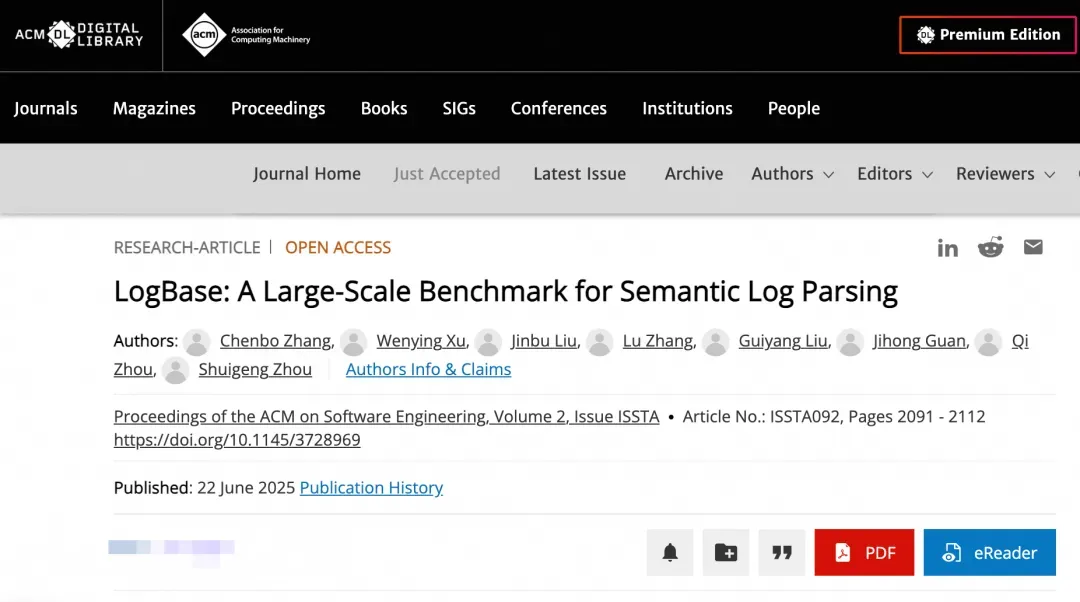Open the Proceedings menu

[278, 108]
